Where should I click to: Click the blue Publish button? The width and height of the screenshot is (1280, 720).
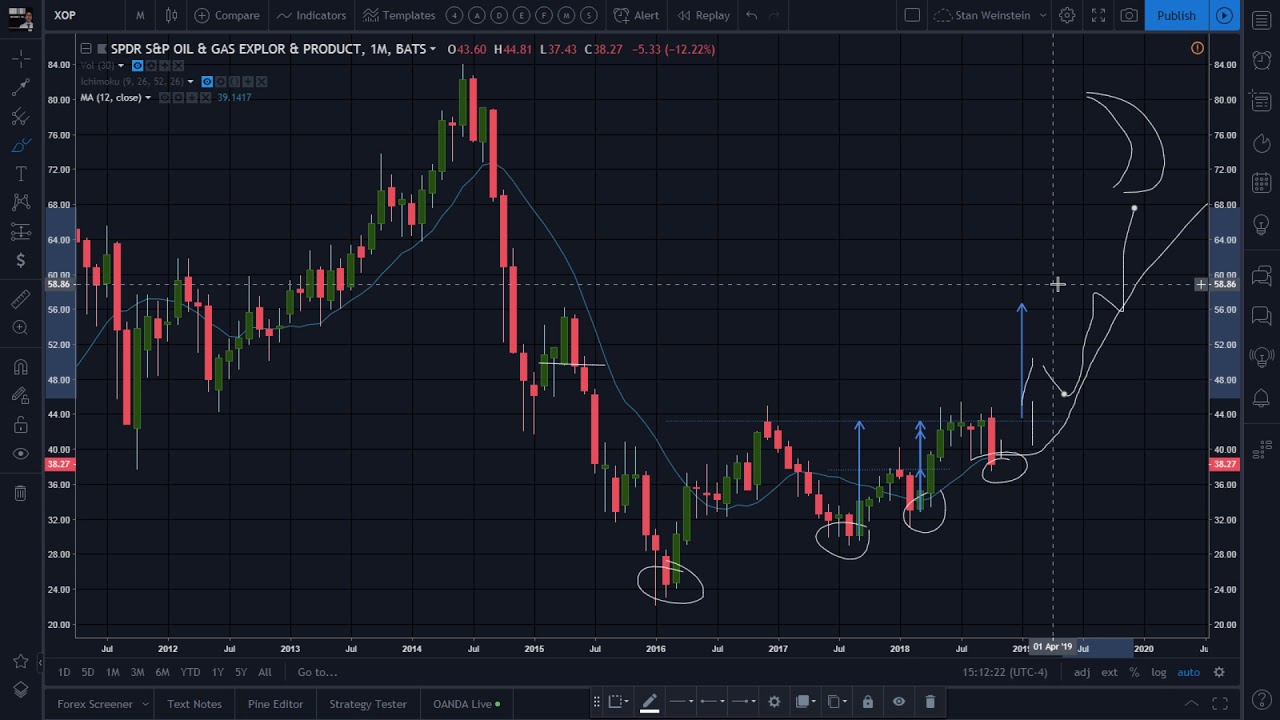click(x=1176, y=15)
